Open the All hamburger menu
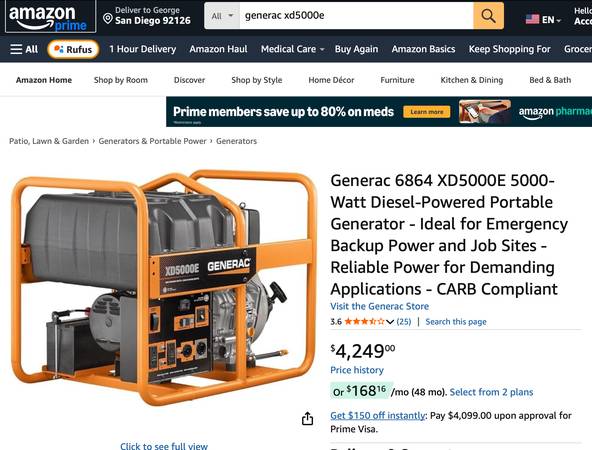Image resolution: width=592 pixels, height=450 pixels. pyautogui.click(x=24, y=49)
